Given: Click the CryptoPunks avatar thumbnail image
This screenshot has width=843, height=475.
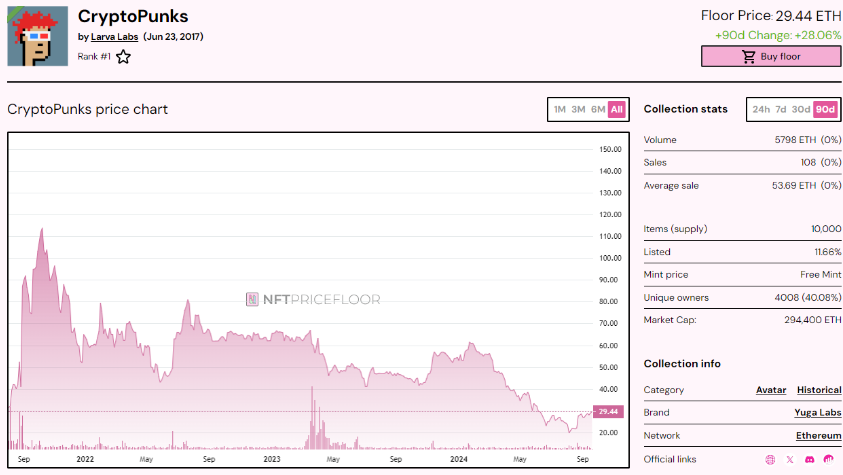Looking at the screenshot, I should 38,36.
